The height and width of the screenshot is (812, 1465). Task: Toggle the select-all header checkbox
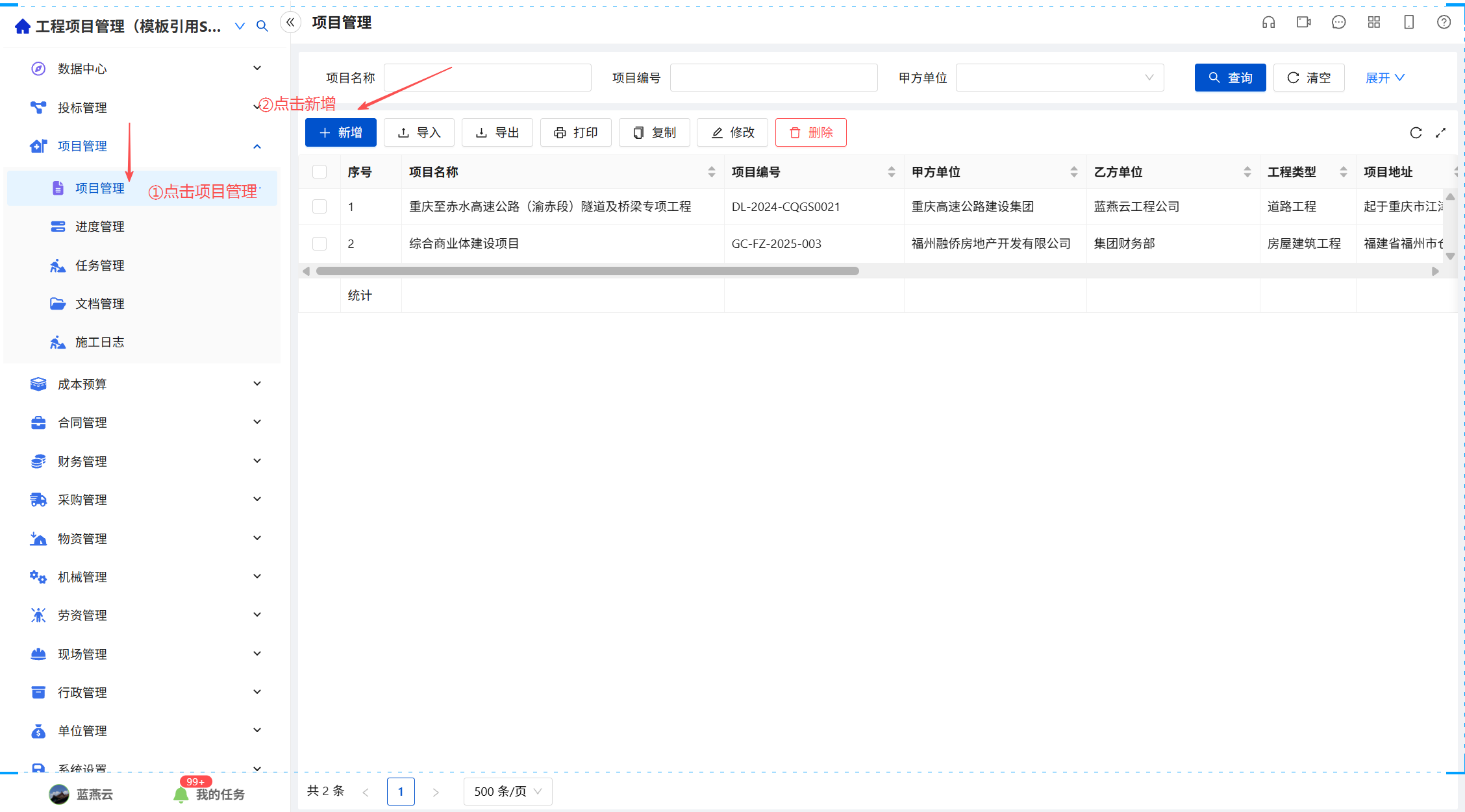pos(319,172)
